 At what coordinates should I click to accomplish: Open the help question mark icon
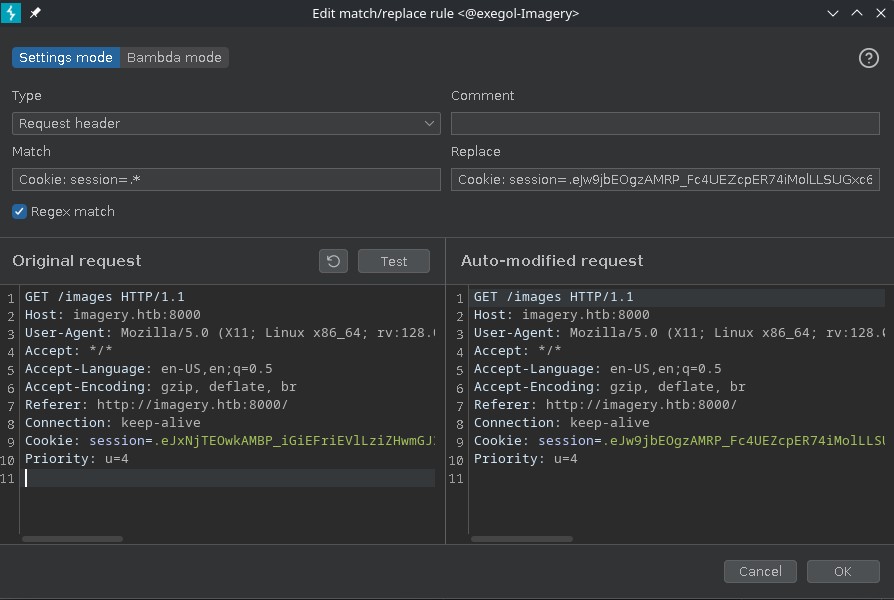coord(868,58)
